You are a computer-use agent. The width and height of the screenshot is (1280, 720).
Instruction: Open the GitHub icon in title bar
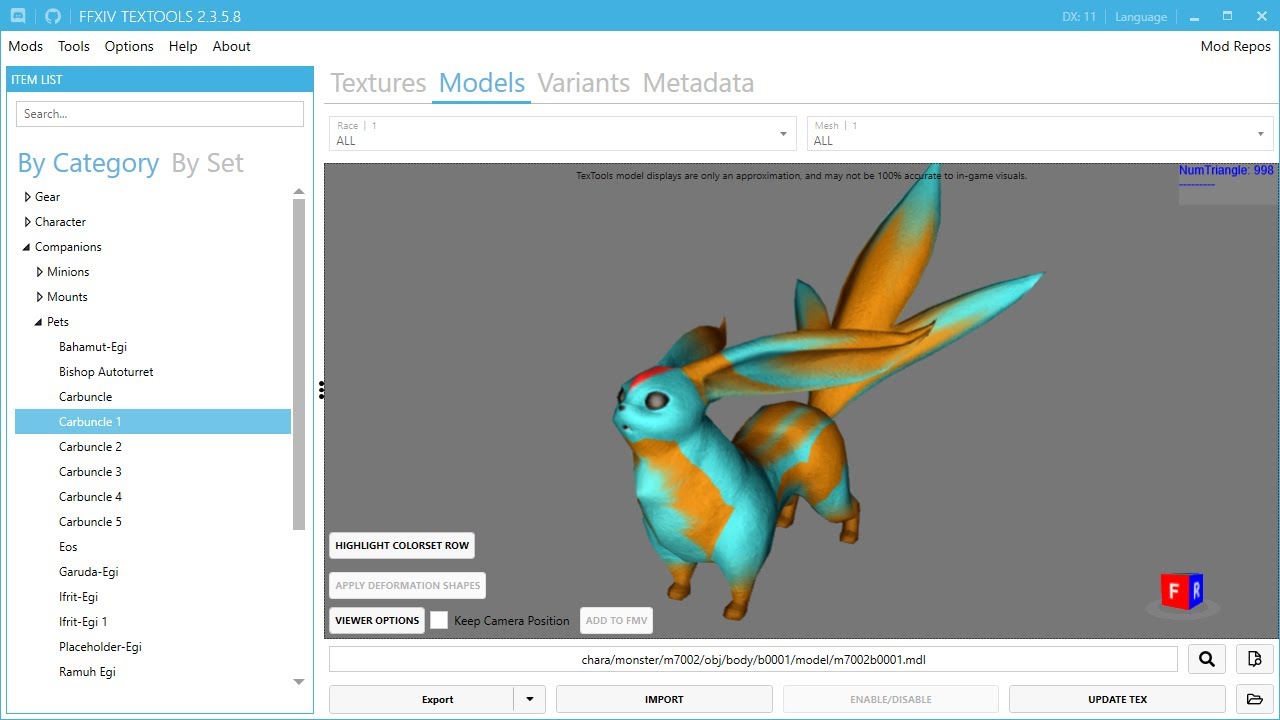click(x=53, y=17)
